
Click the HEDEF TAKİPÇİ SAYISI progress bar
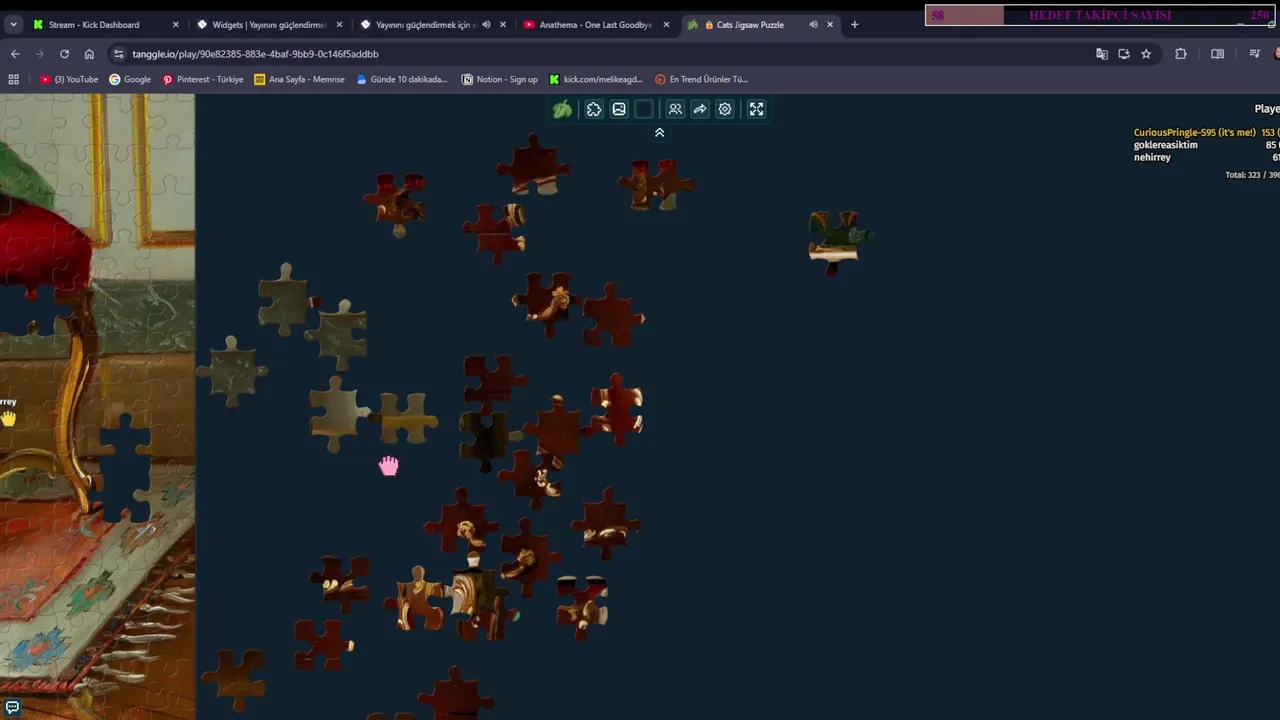tap(1100, 15)
